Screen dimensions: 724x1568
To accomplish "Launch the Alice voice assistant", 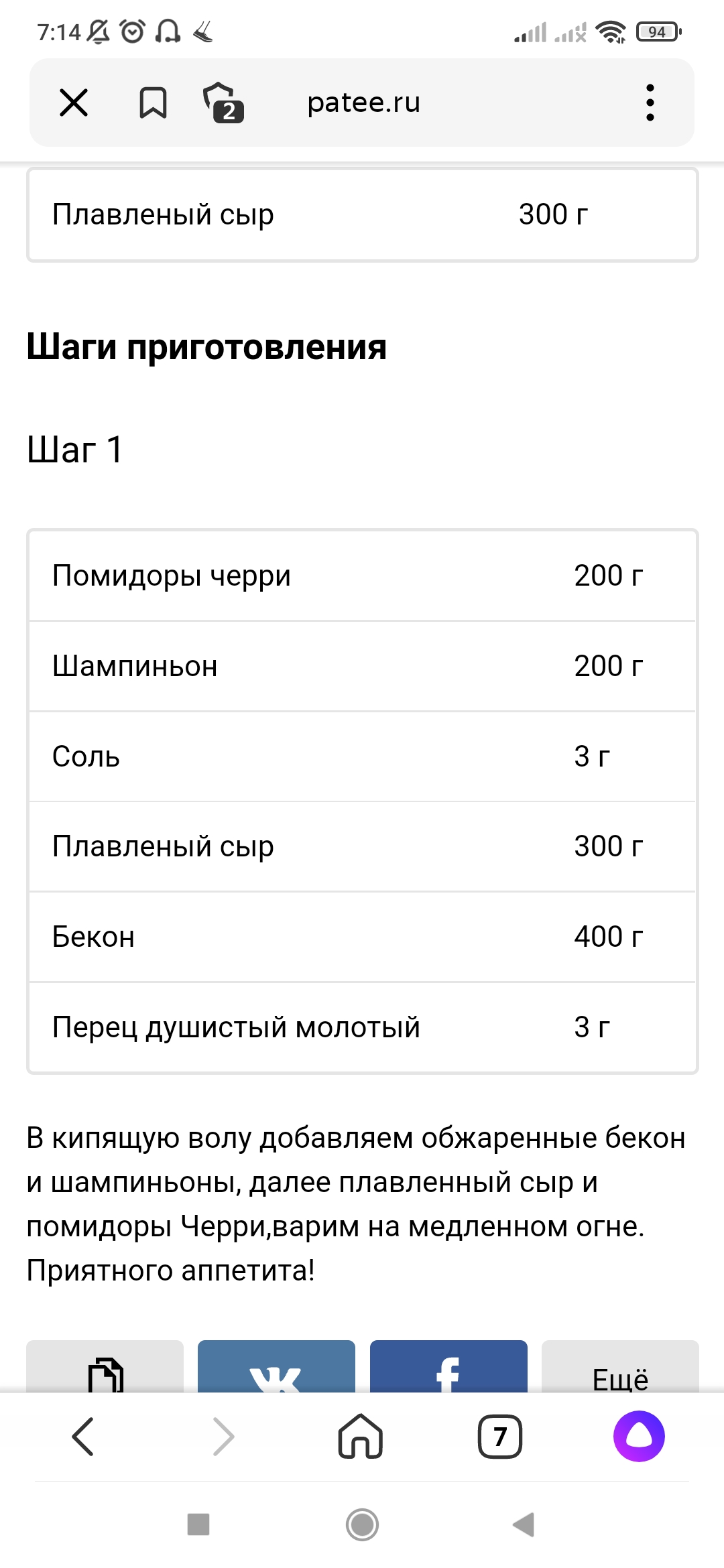I will pos(639,1437).
